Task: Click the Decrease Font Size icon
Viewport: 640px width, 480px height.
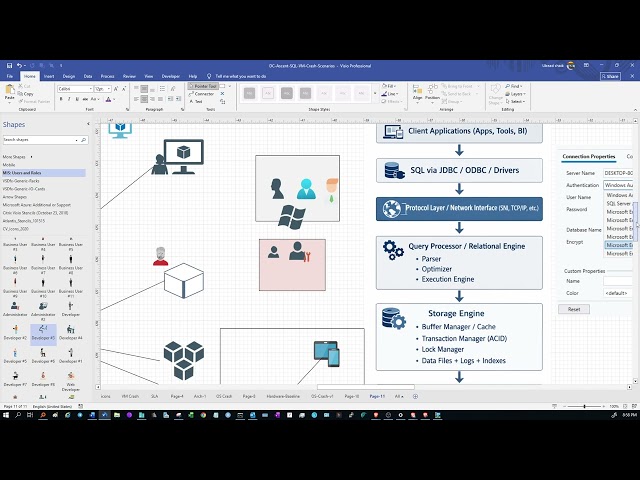Action: coord(124,89)
